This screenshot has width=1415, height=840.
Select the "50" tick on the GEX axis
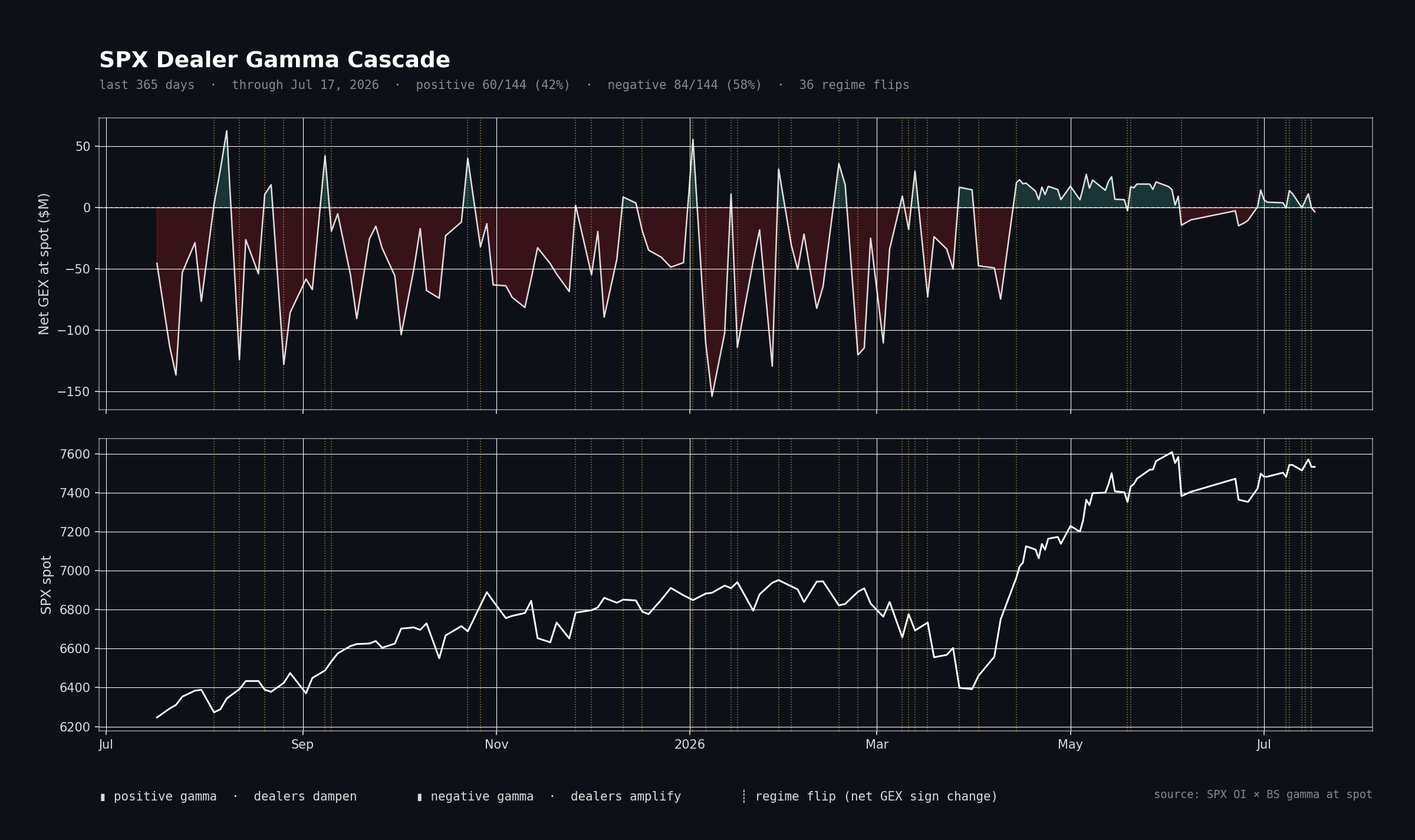[x=83, y=147]
